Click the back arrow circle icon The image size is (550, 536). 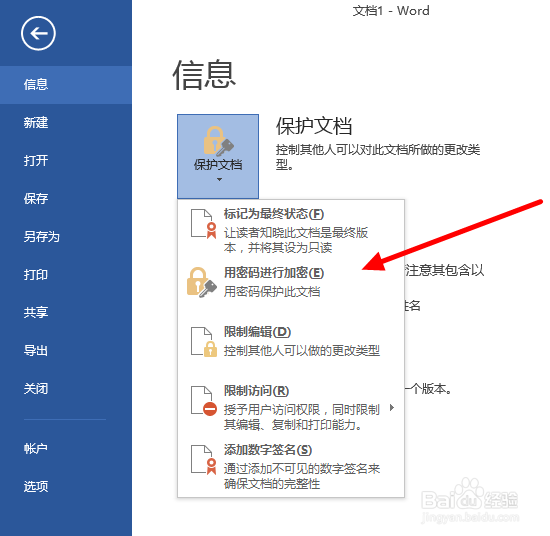38,33
